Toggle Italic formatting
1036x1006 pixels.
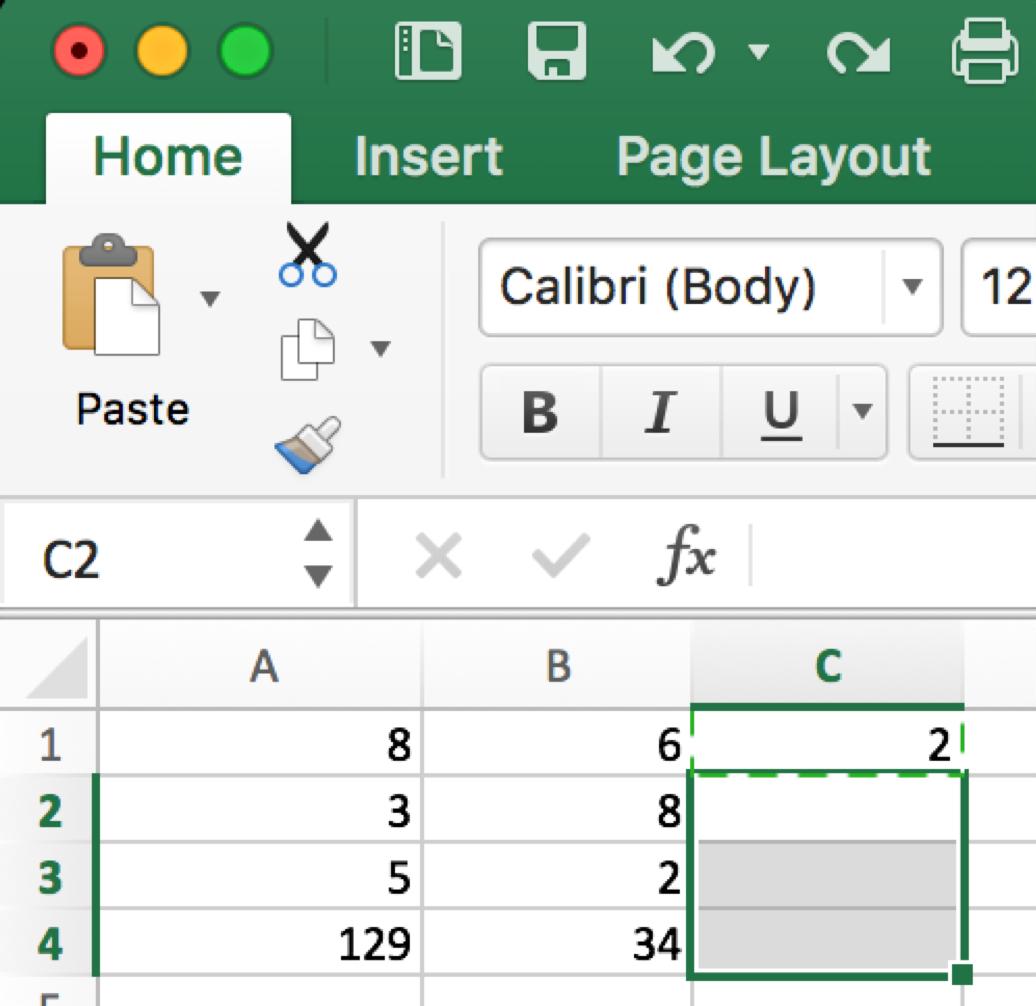coord(659,411)
